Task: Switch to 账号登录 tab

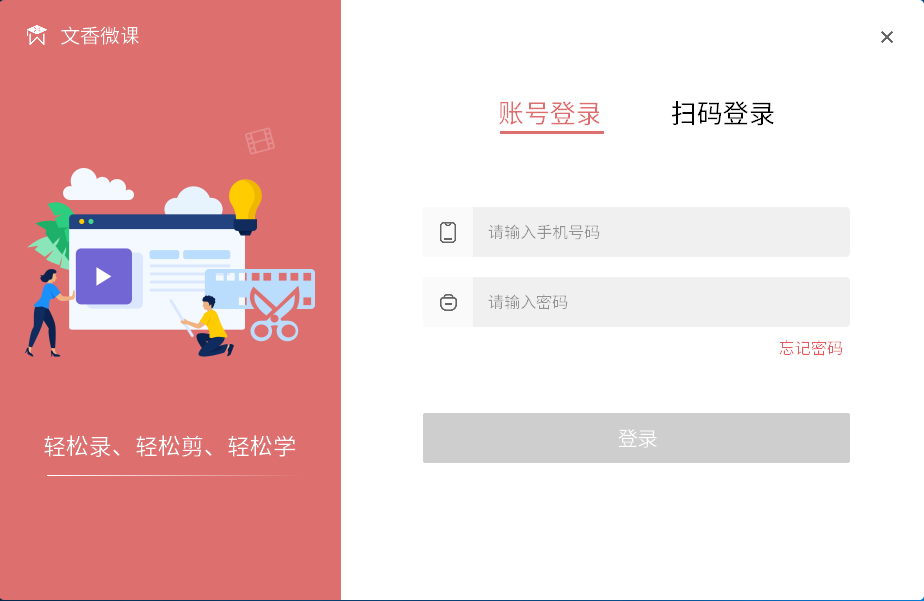Action: pos(550,114)
